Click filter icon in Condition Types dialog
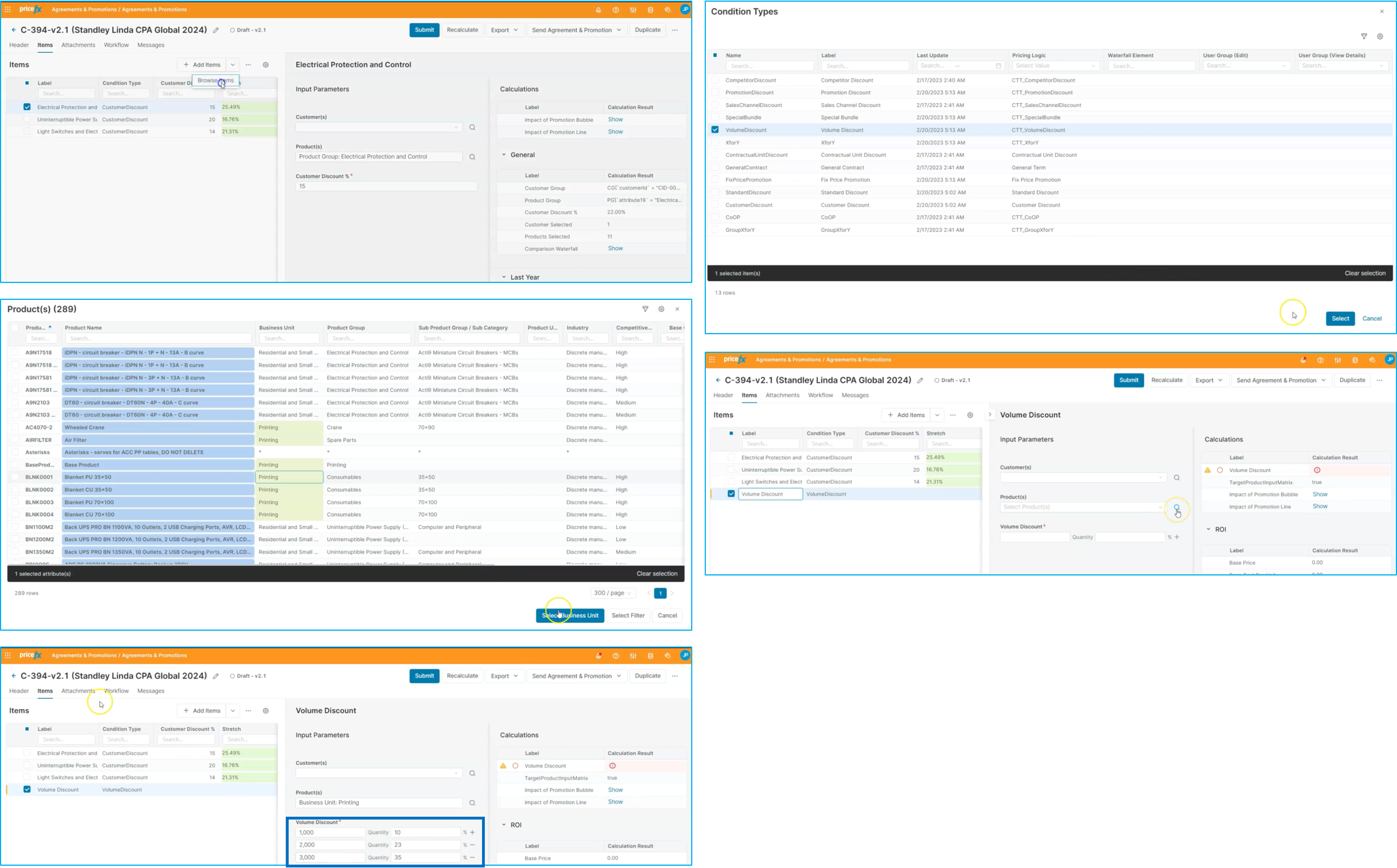 click(1364, 37)
